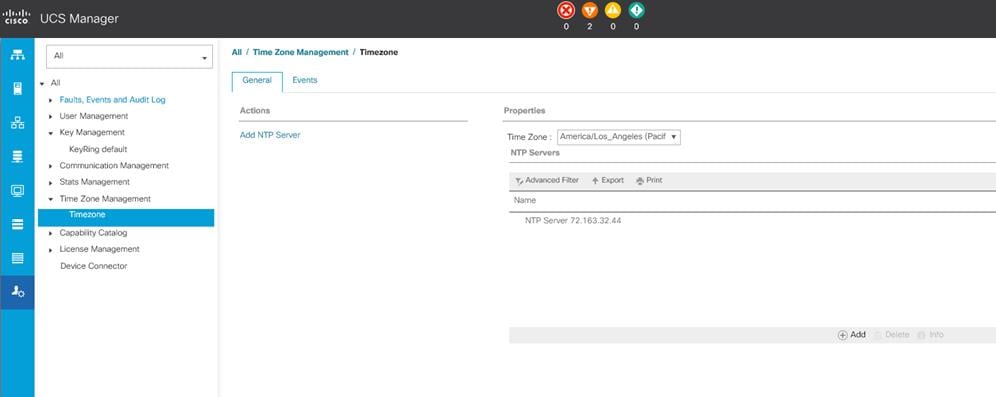Viewport: 996px width, 397px height.
Task: Click the warnings green diamond icon
Action: 636,11
